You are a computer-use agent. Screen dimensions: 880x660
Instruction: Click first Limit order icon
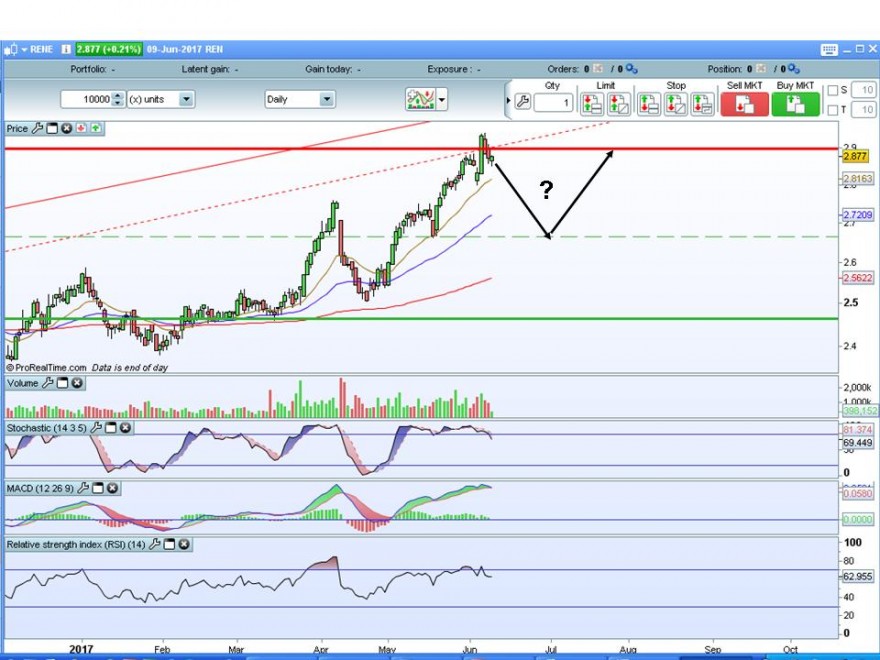(592, 104)
